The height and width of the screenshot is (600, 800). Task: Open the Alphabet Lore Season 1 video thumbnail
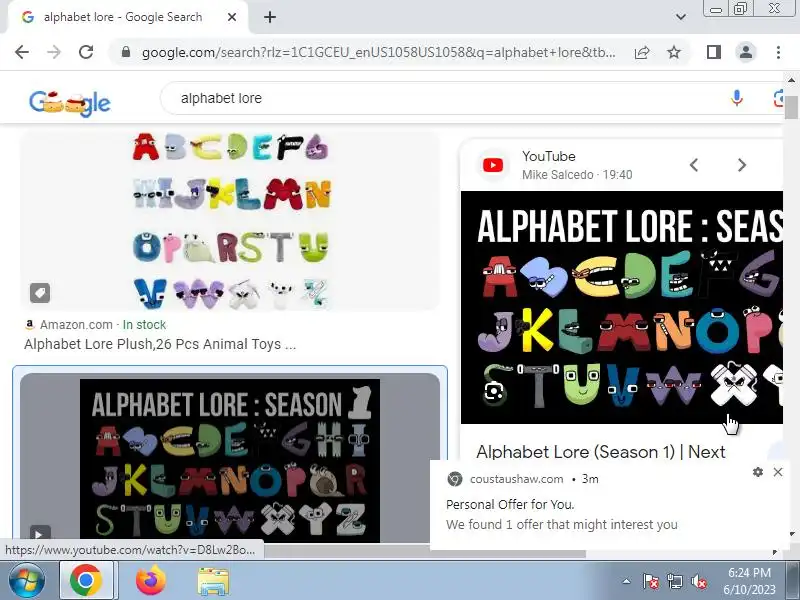click(230, 458)
